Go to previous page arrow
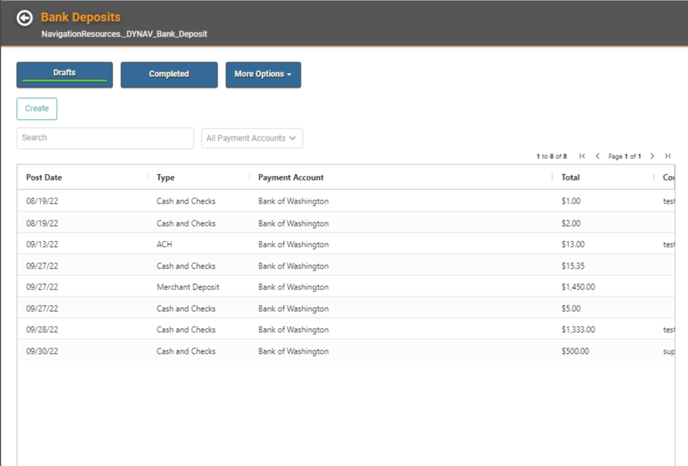The width and height of the screenshot is (688, 466). 598,156
